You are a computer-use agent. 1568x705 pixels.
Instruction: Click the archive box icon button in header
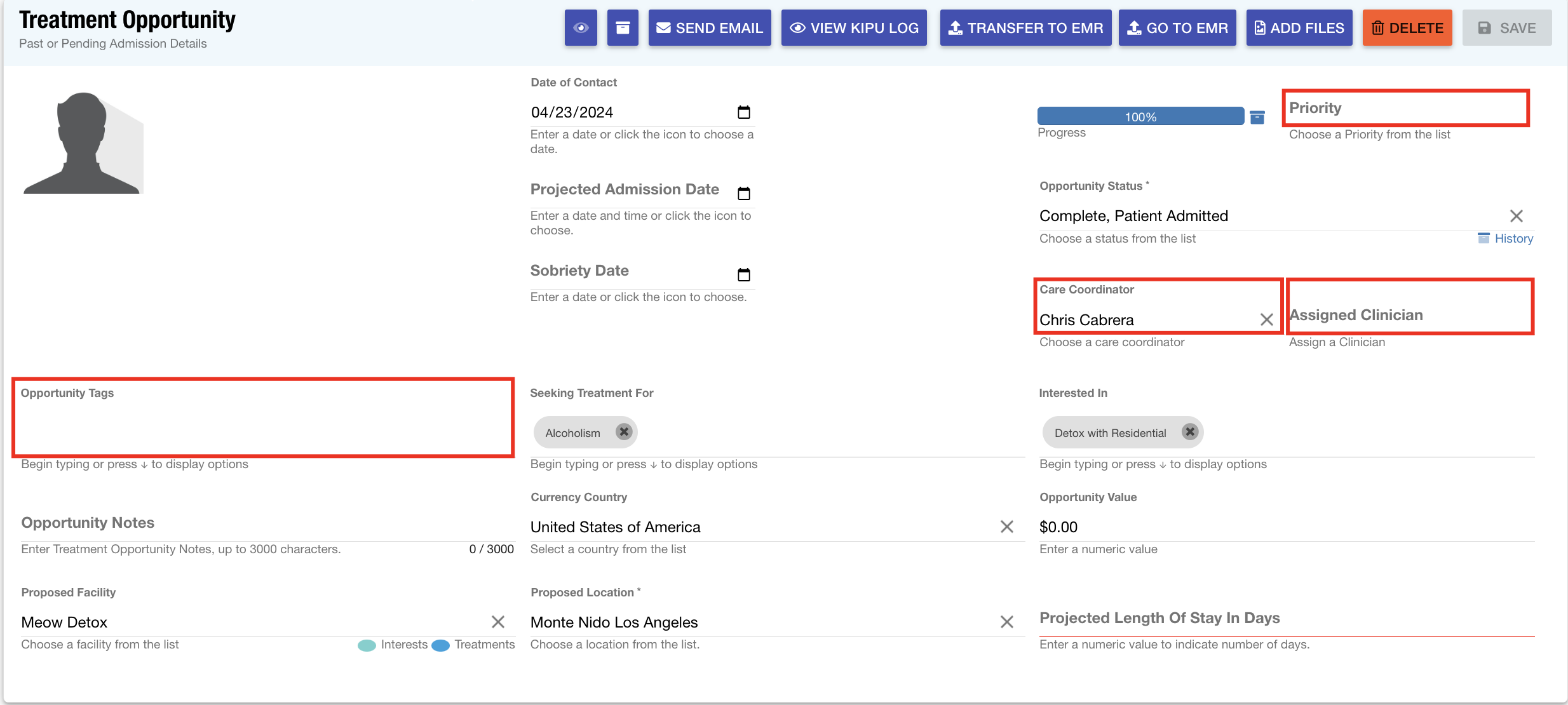point(623,28)
